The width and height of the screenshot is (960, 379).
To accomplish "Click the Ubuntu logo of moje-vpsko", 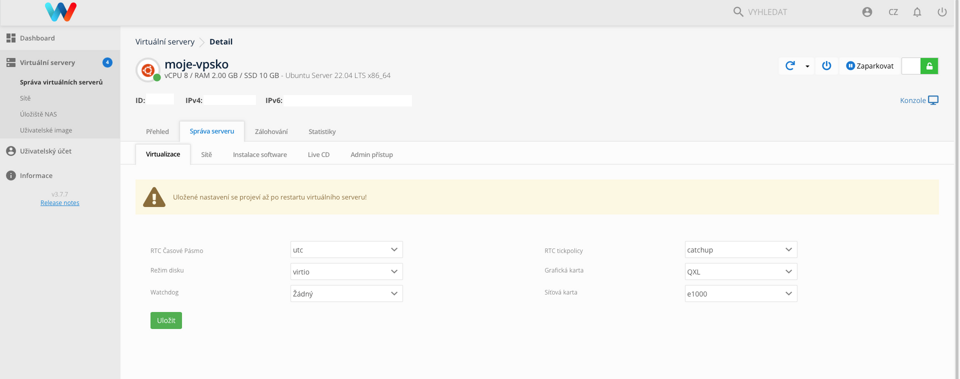I will point(147,70).
